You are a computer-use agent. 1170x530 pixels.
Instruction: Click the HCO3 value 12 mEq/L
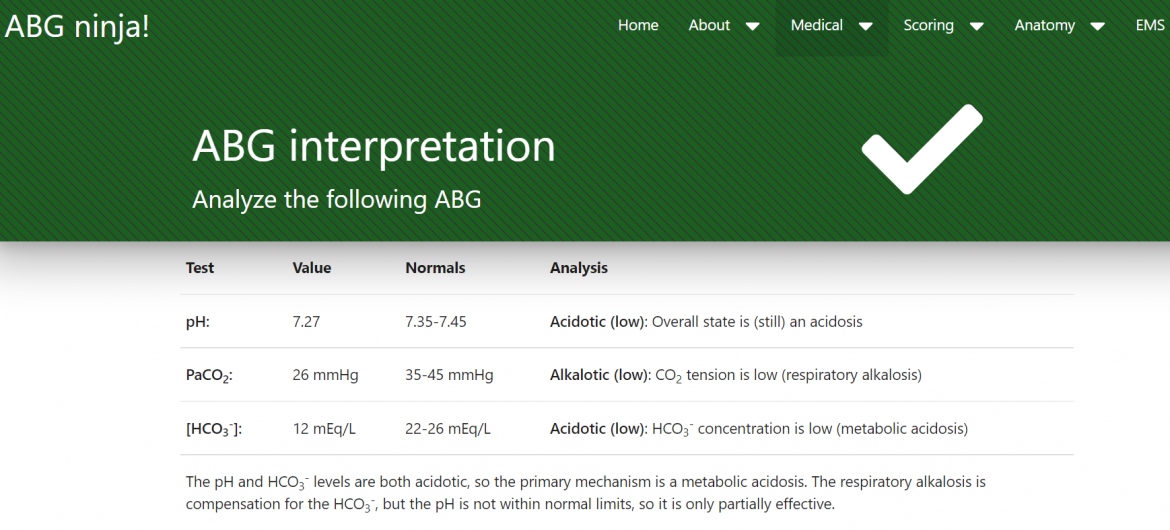324,429
